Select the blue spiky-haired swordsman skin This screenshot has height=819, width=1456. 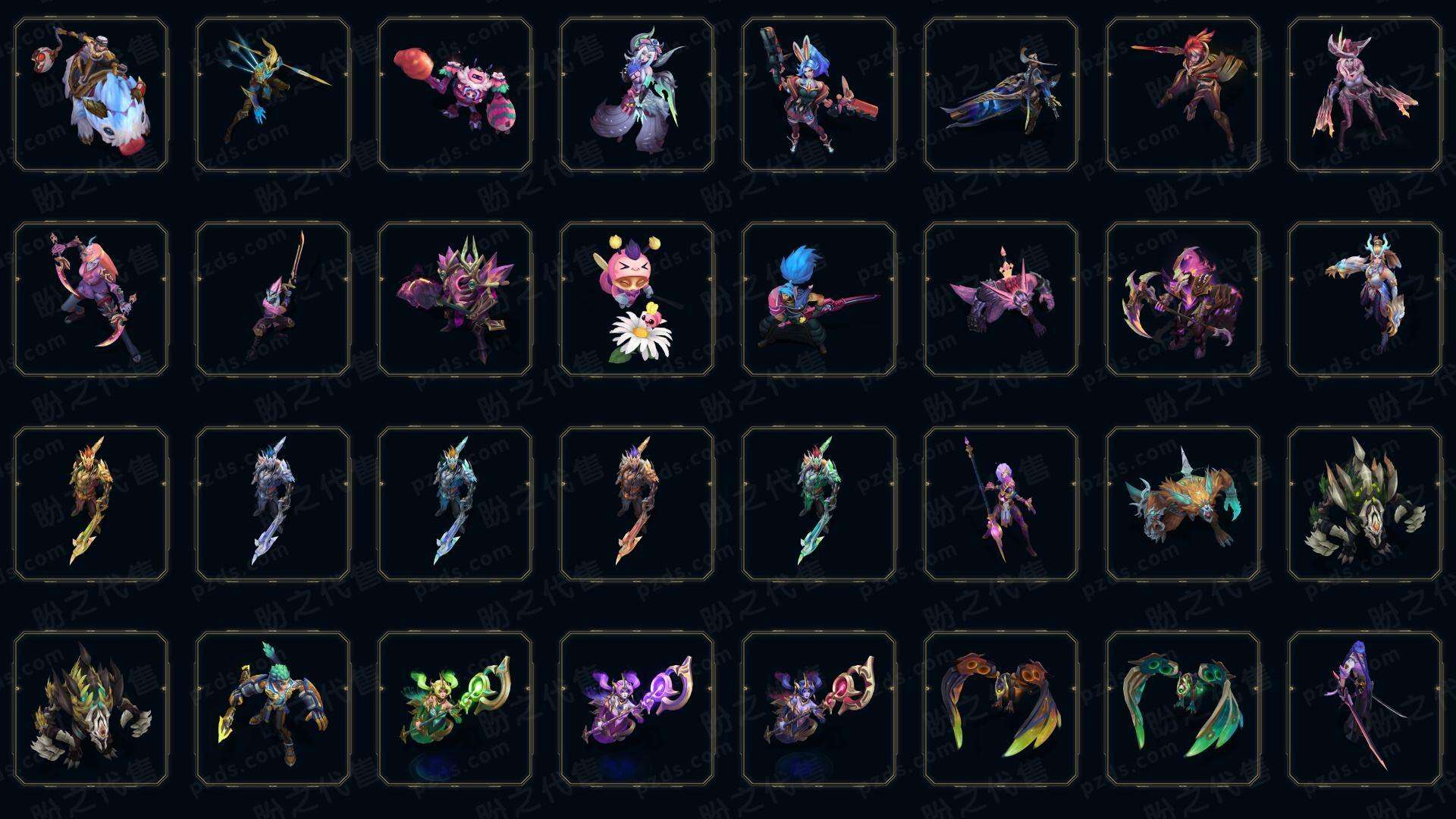pos(819,299)
